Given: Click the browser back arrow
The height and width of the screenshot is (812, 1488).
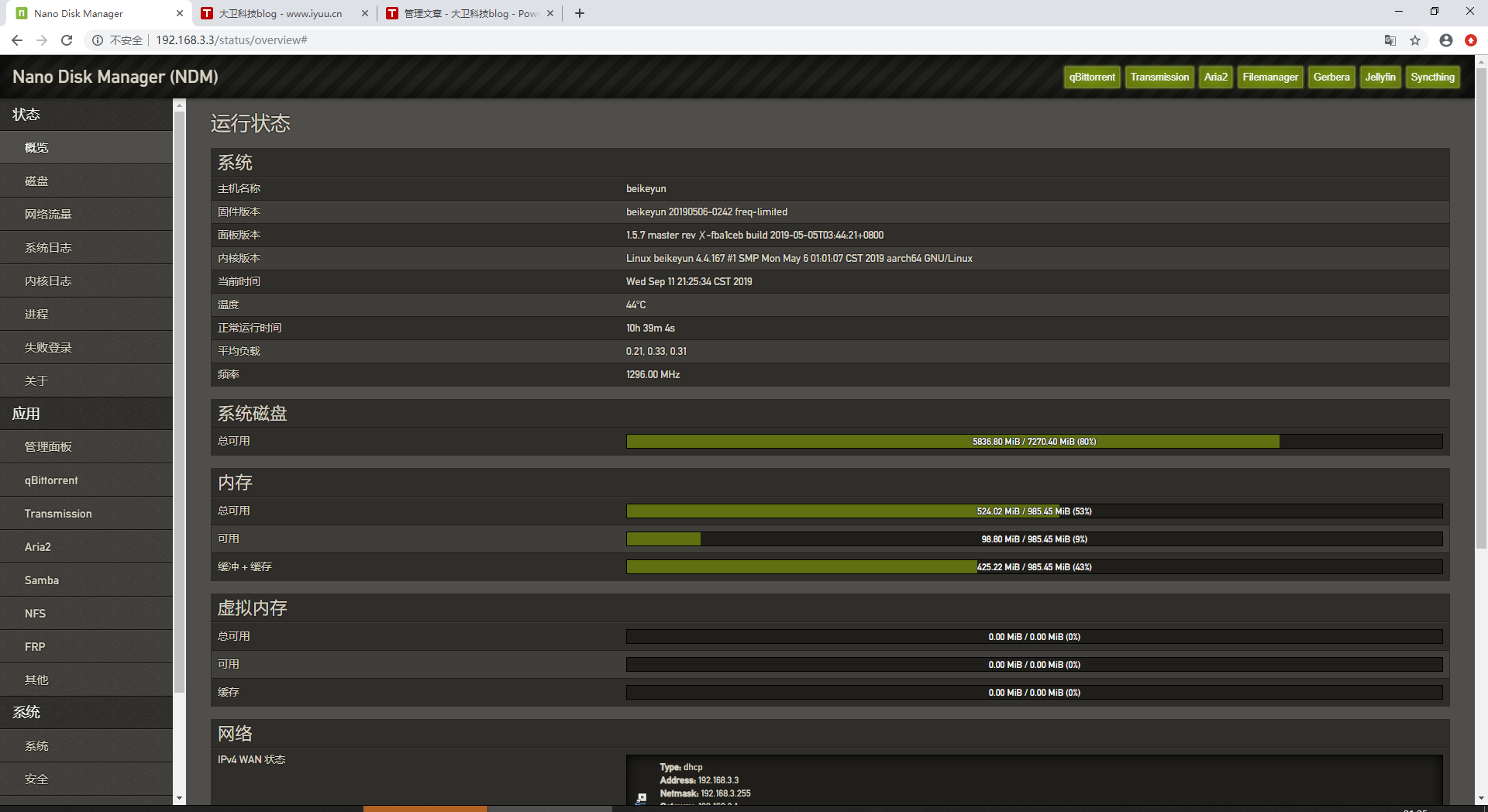Looking at the screenshot, I should coord(17,40).
